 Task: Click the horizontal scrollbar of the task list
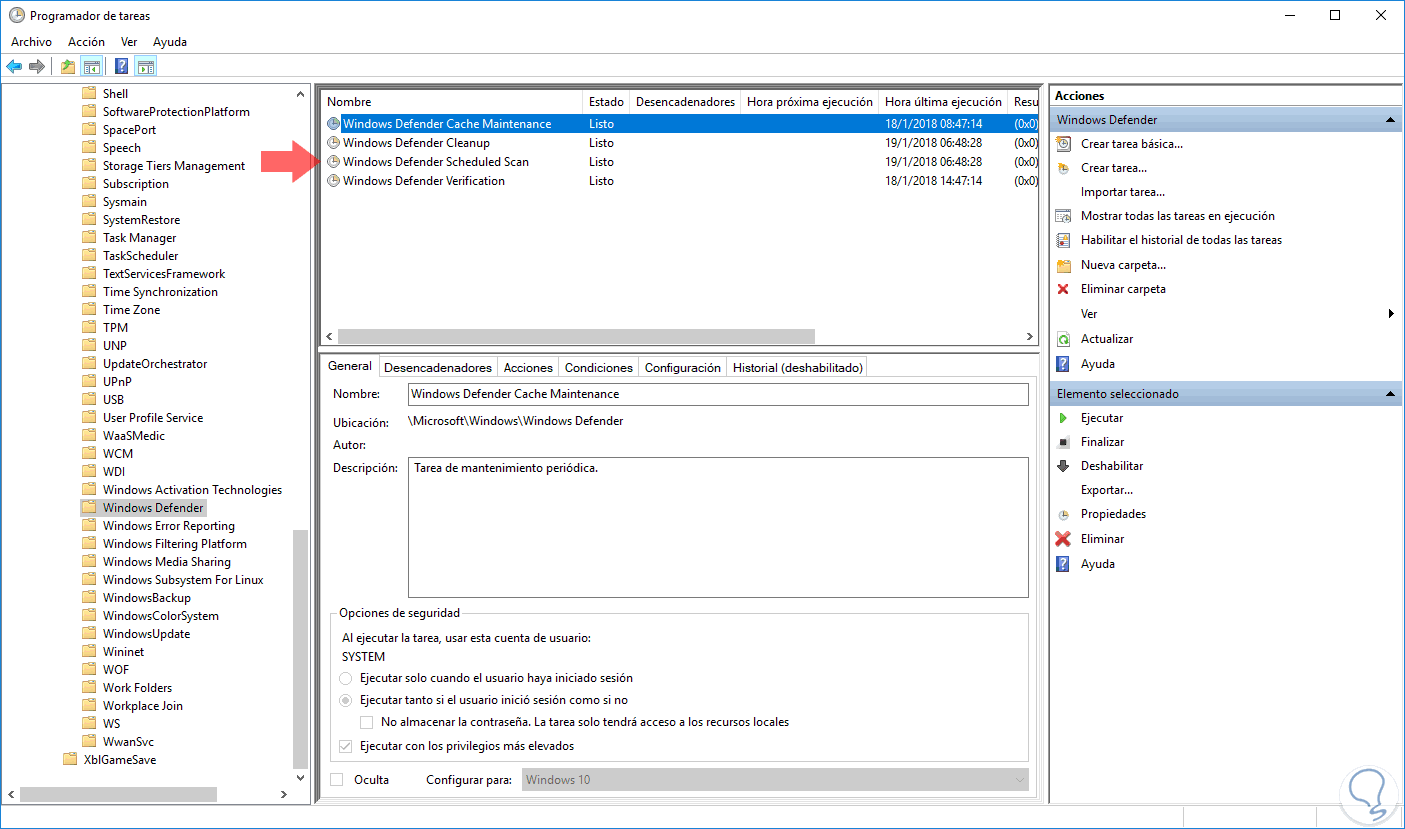(577, 337)
